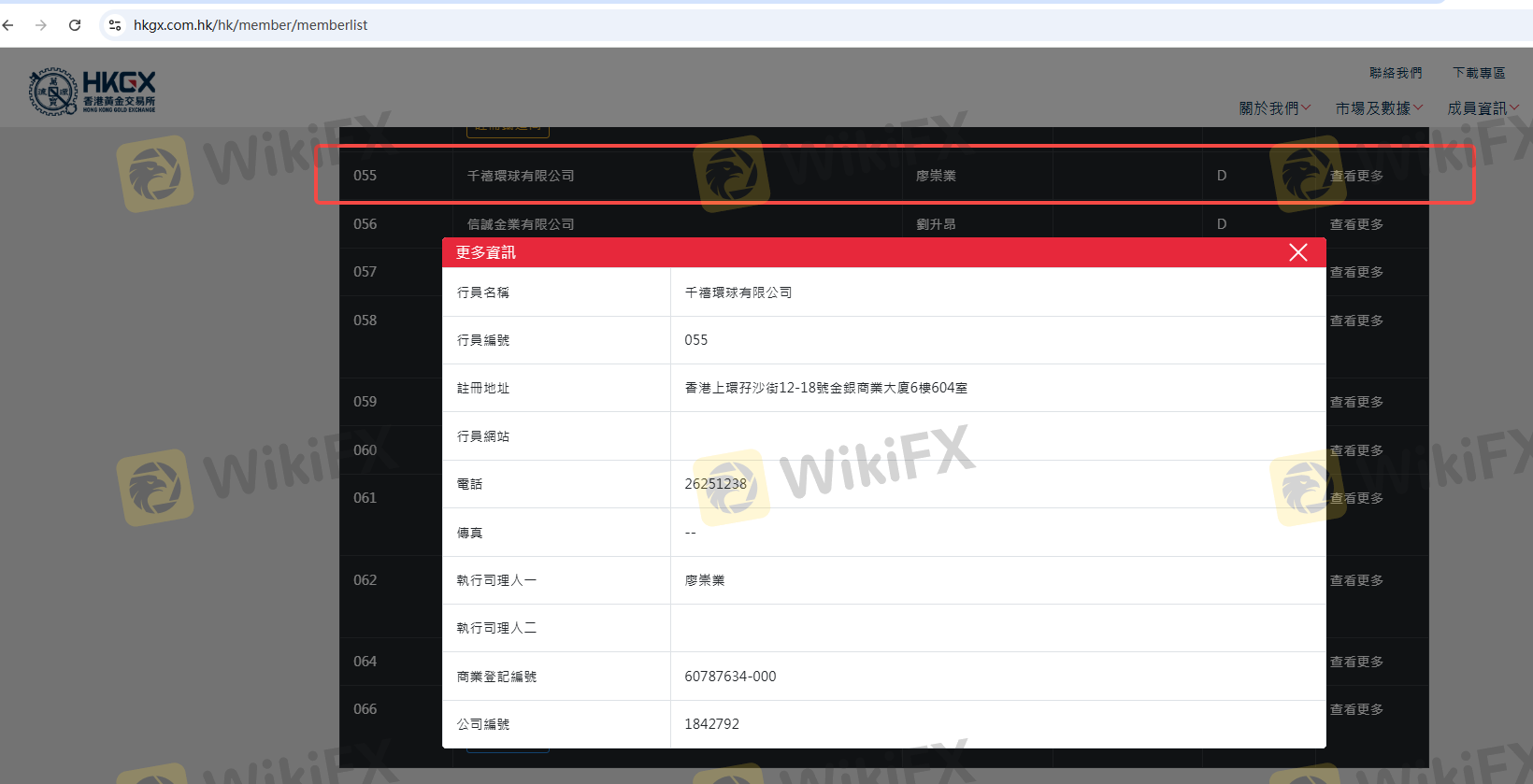Click phone number 26251238 in dialog

coord(715,484)
